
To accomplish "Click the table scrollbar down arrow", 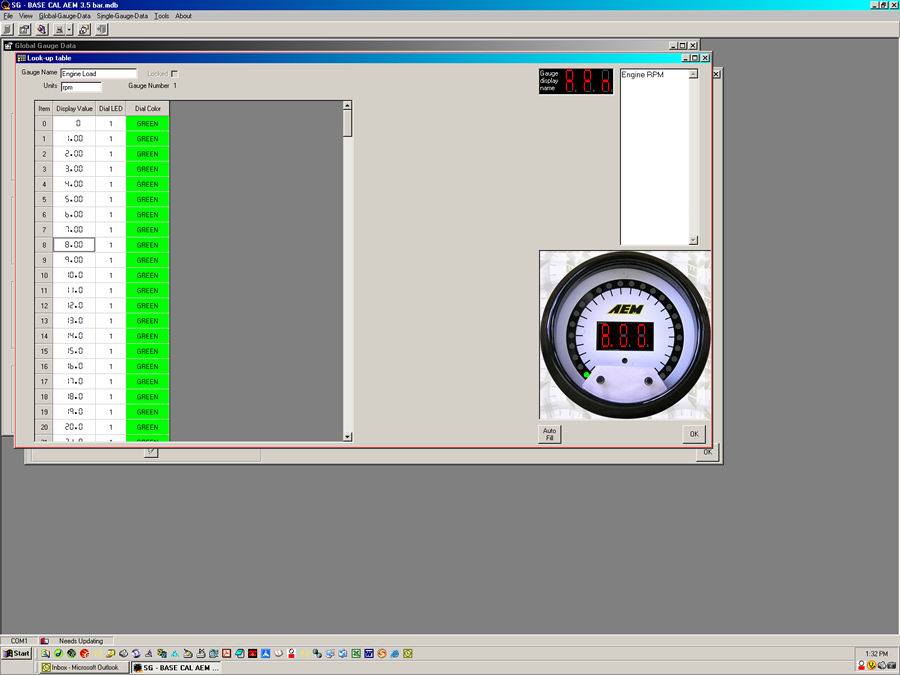I will pos(347,437).
